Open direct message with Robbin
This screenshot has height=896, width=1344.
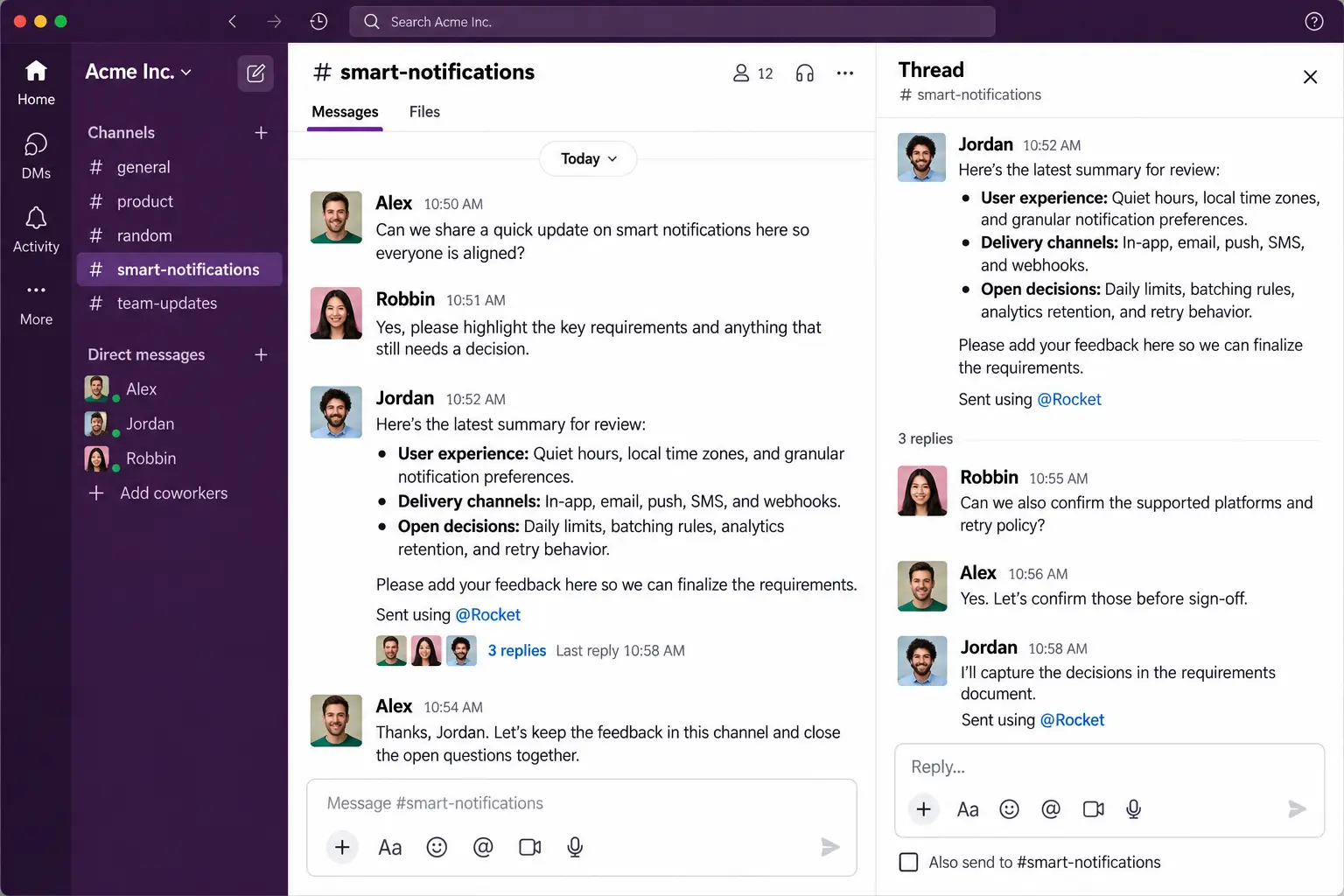click(x=179, y=458)
